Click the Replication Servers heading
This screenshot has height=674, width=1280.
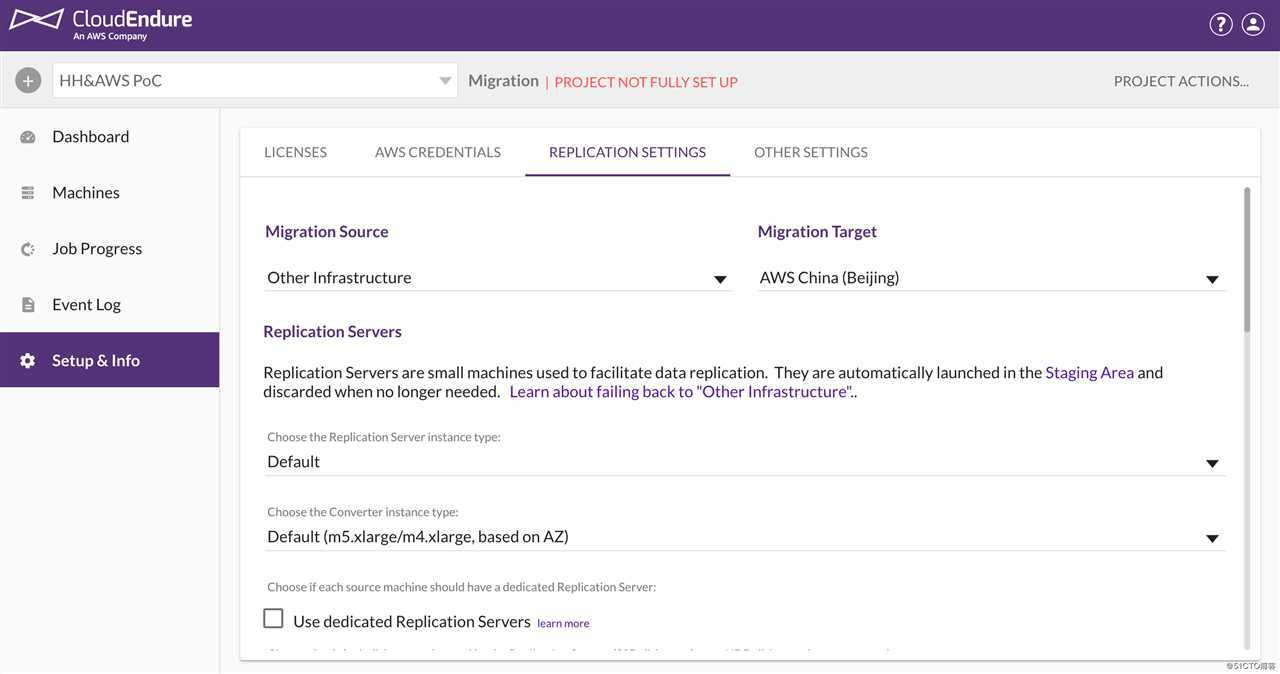pyautogui.click(x=332, y=331)
